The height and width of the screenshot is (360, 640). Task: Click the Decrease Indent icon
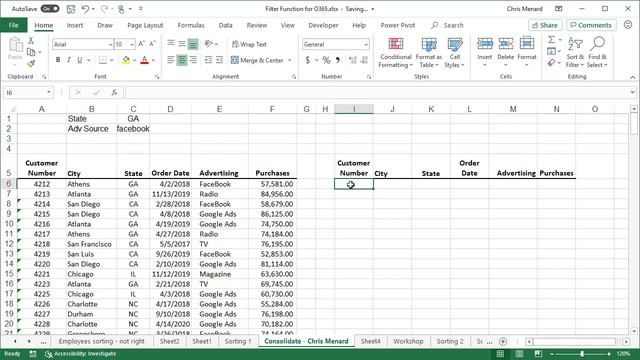[208, 60]
